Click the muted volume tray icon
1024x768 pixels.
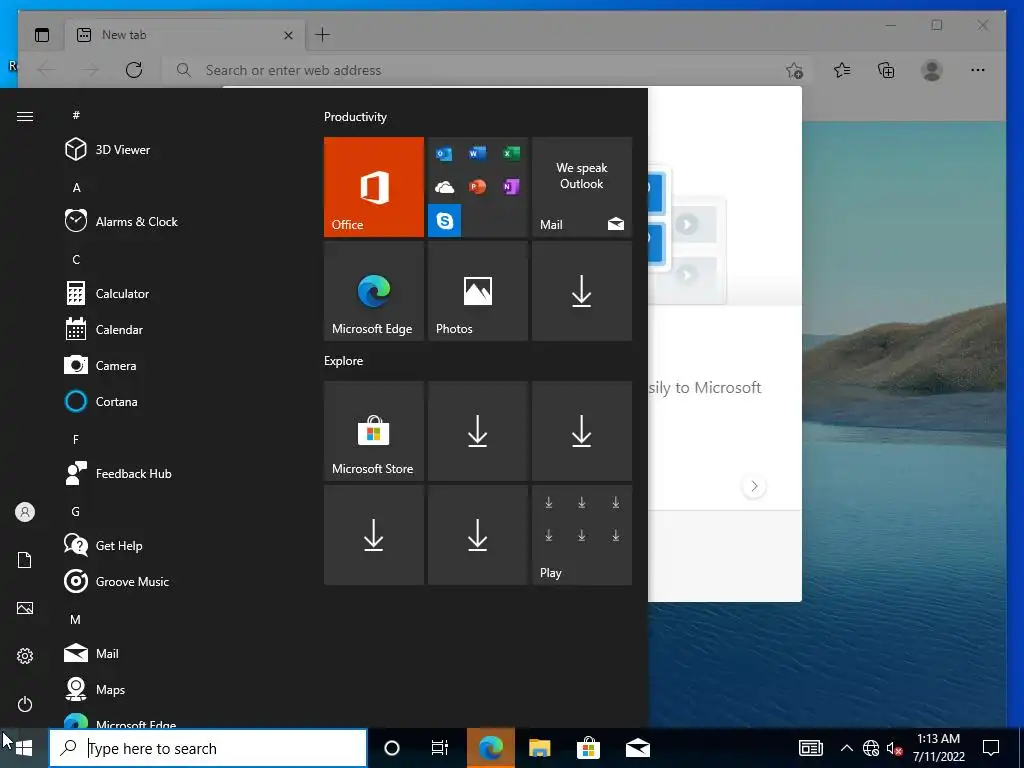click(894, 748)
